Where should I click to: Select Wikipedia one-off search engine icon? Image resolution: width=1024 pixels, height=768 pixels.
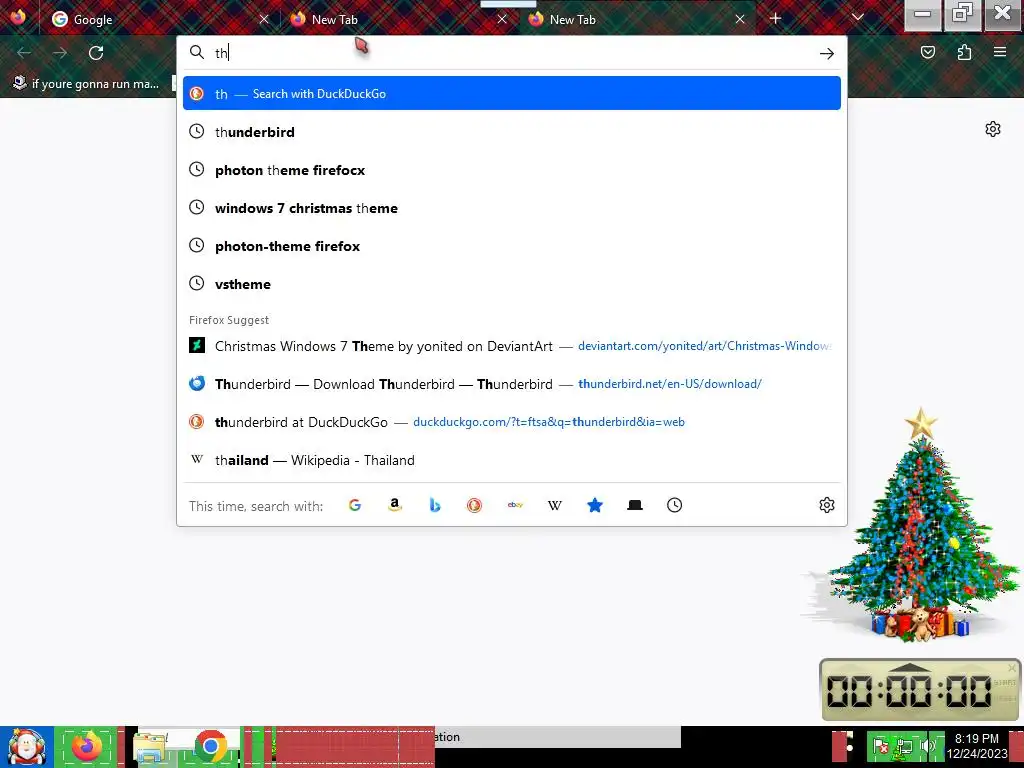coord(554,505)
